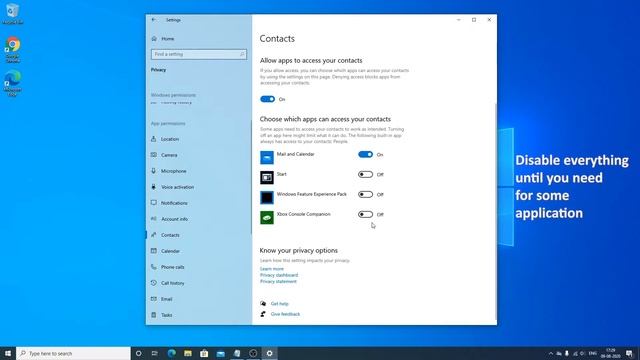Open the Privacy statement link

tap(278, 281)
